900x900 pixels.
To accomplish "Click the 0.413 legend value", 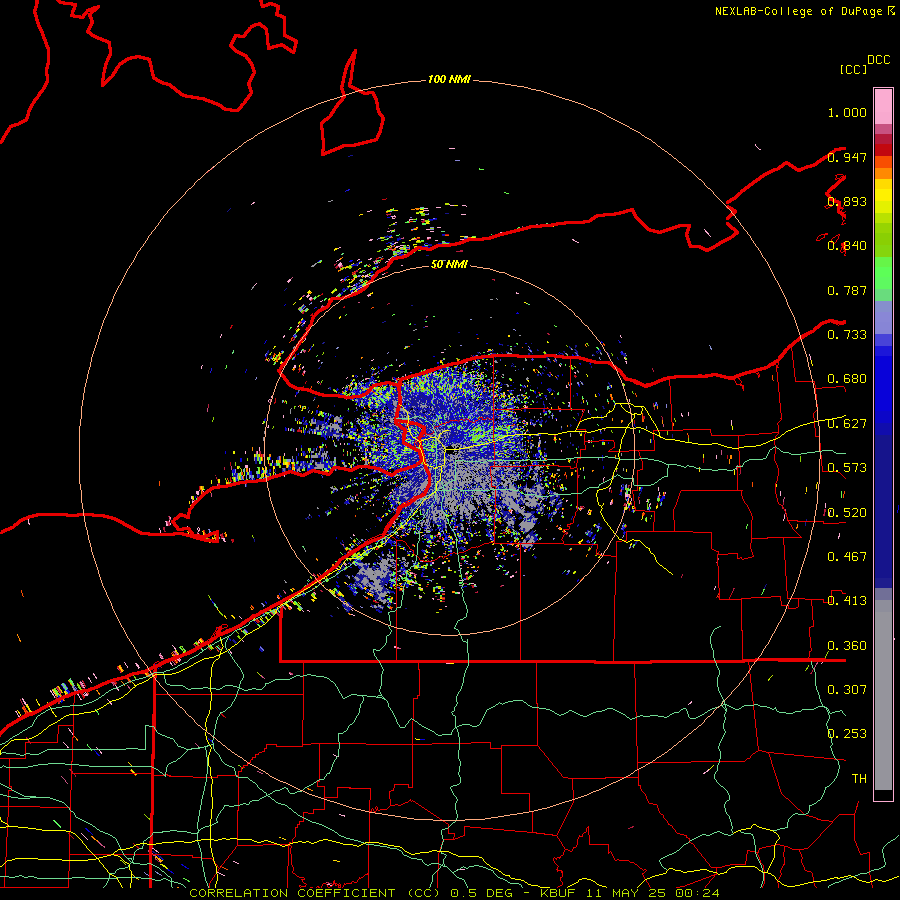I will (x=847, y=601).
